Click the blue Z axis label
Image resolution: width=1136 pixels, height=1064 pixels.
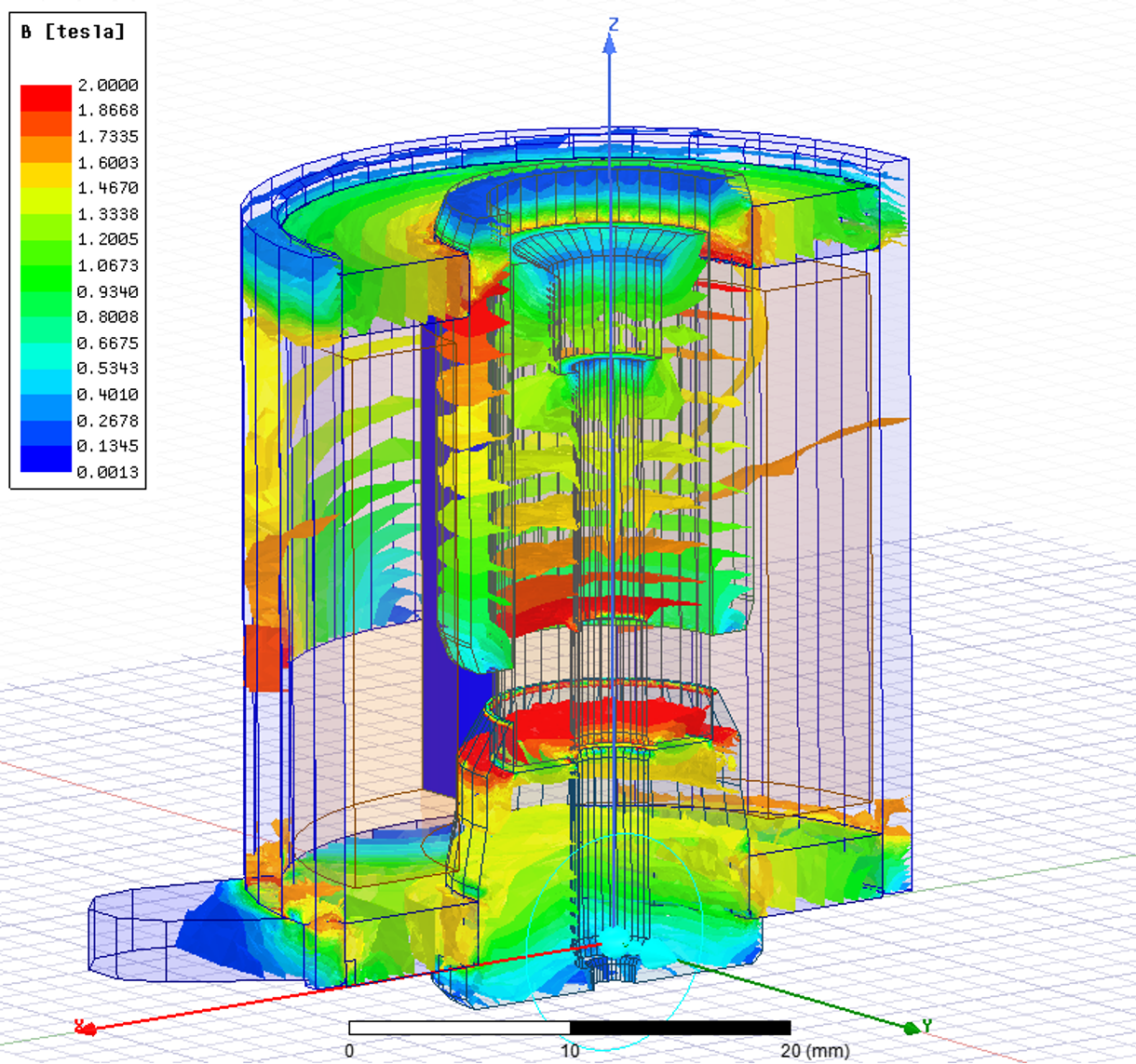tap(613, 23)
